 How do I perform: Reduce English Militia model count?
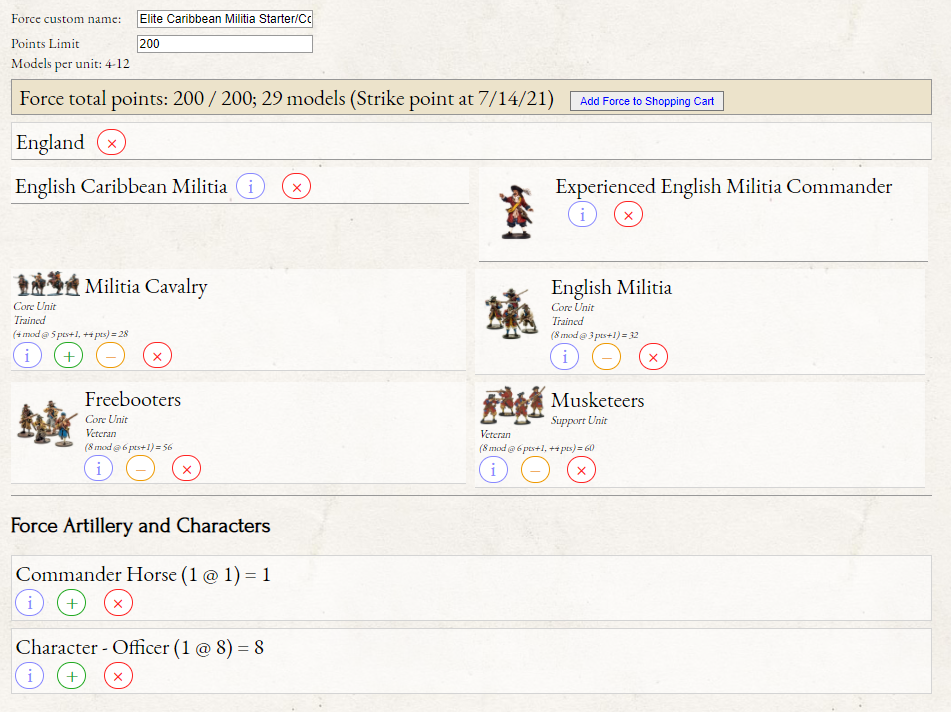point(606,356)
